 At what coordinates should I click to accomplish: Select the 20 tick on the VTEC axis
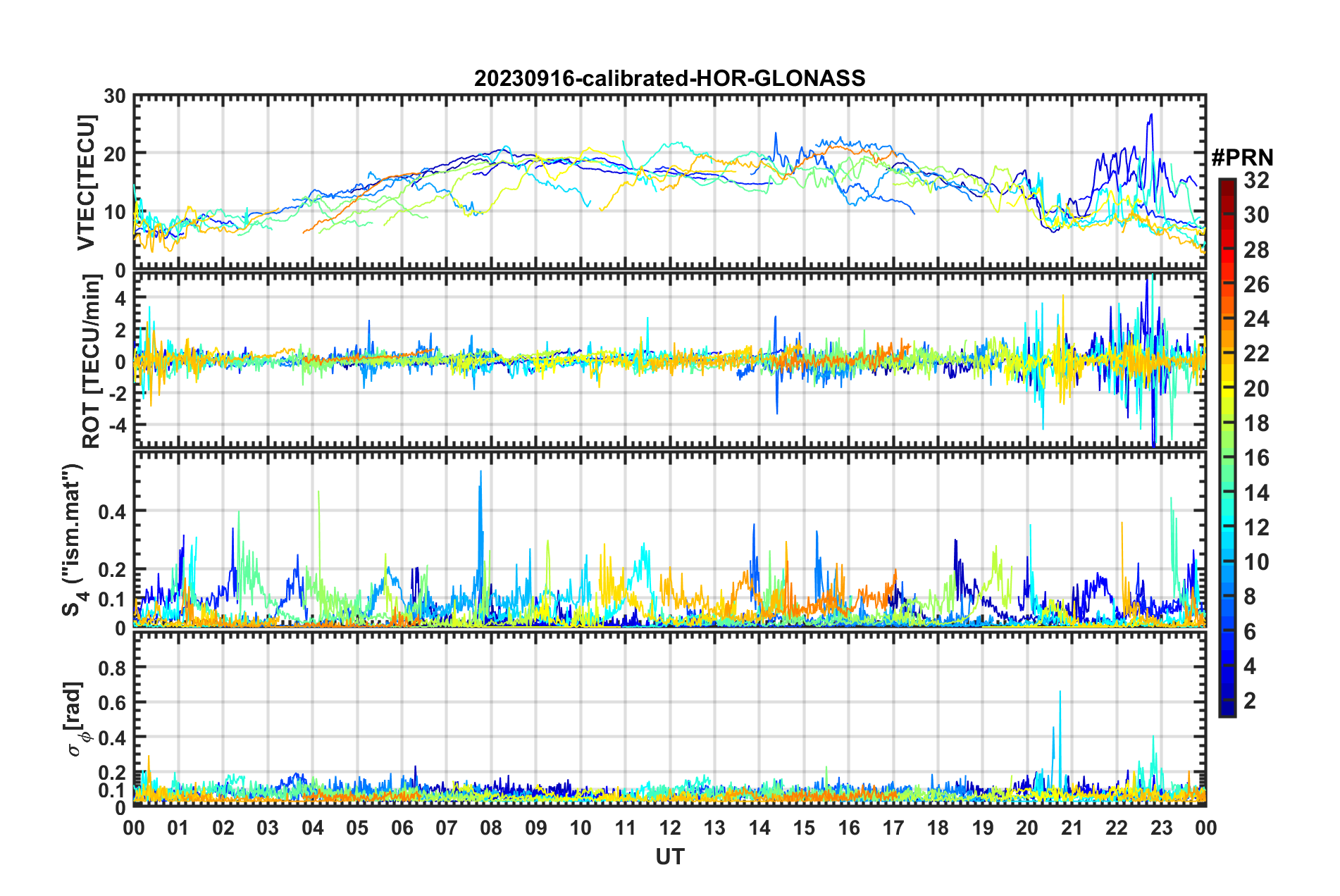pyautogui.click(x=115, y=154)
